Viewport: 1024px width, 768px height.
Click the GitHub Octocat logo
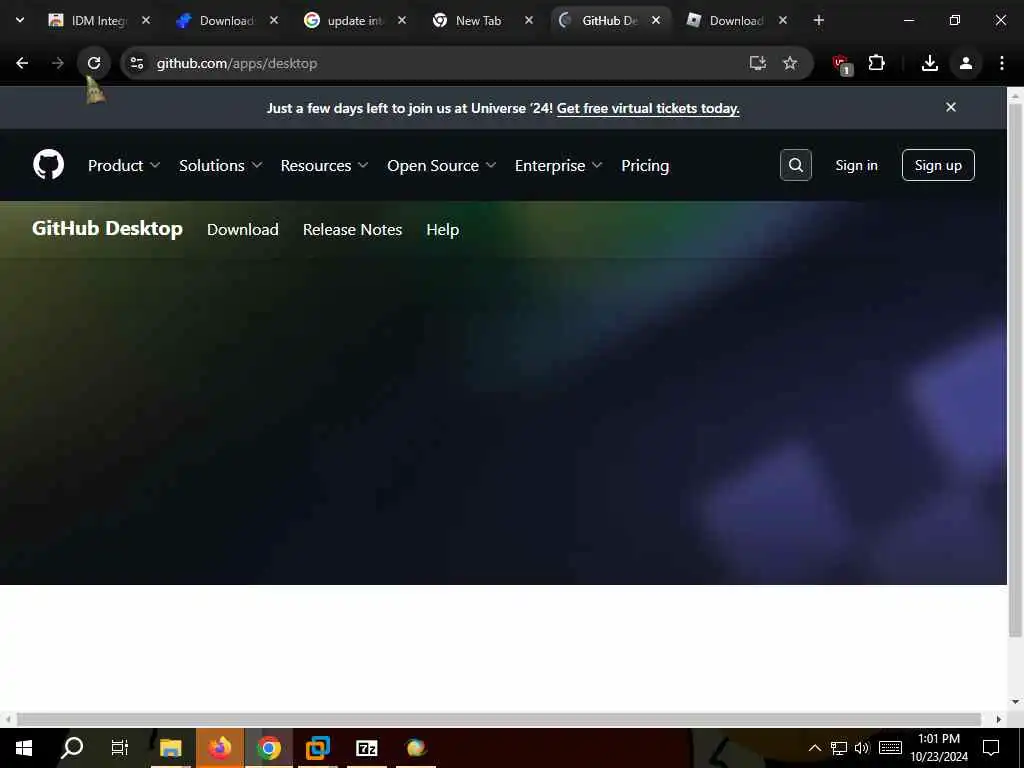(x=48, y=165)
